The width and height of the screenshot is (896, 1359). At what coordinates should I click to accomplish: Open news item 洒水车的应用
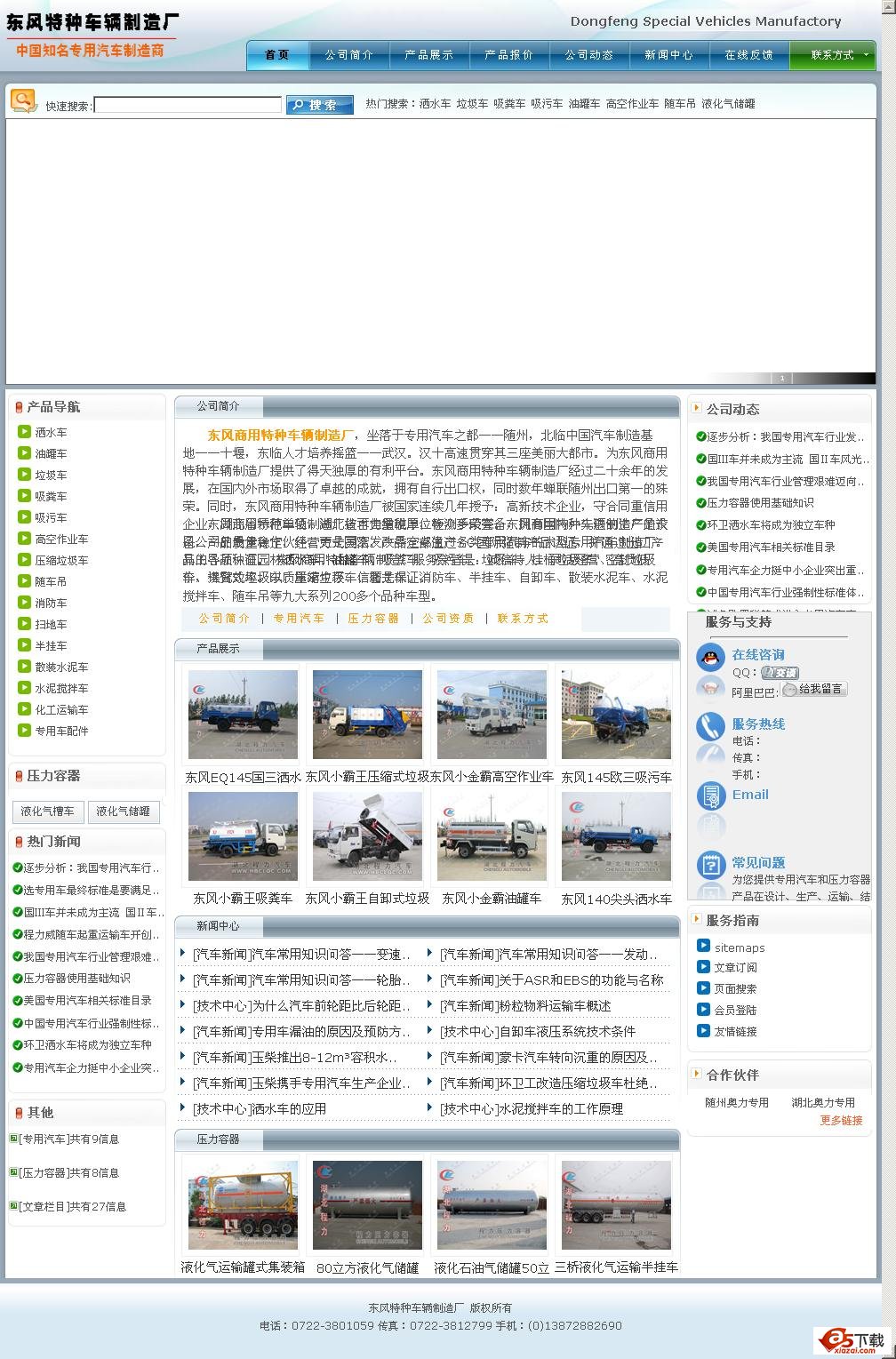pos(260,1108)
